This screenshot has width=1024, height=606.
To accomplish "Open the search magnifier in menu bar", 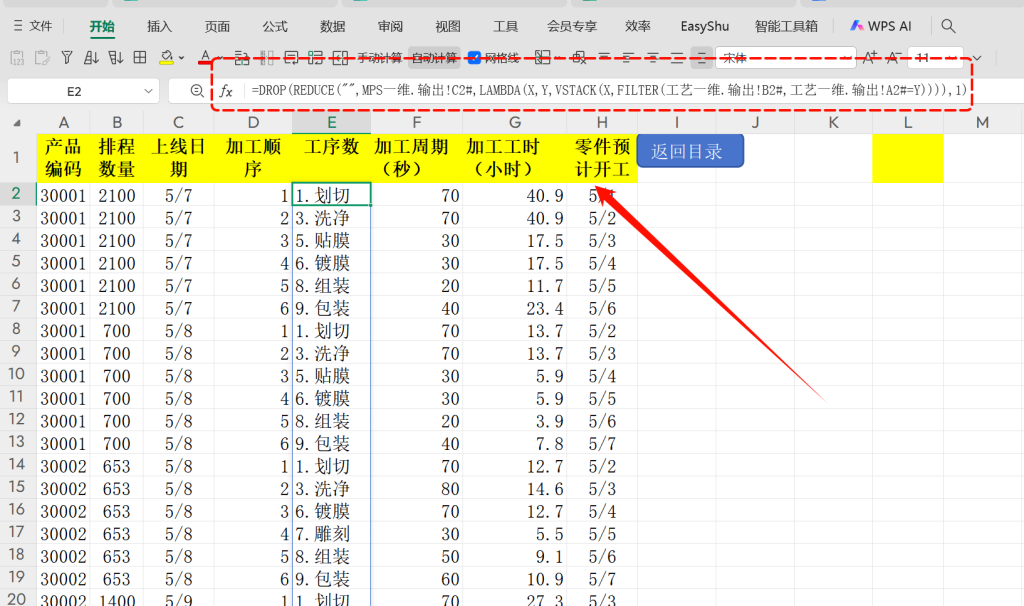I will pyautogui.click(x=948, y=26).
